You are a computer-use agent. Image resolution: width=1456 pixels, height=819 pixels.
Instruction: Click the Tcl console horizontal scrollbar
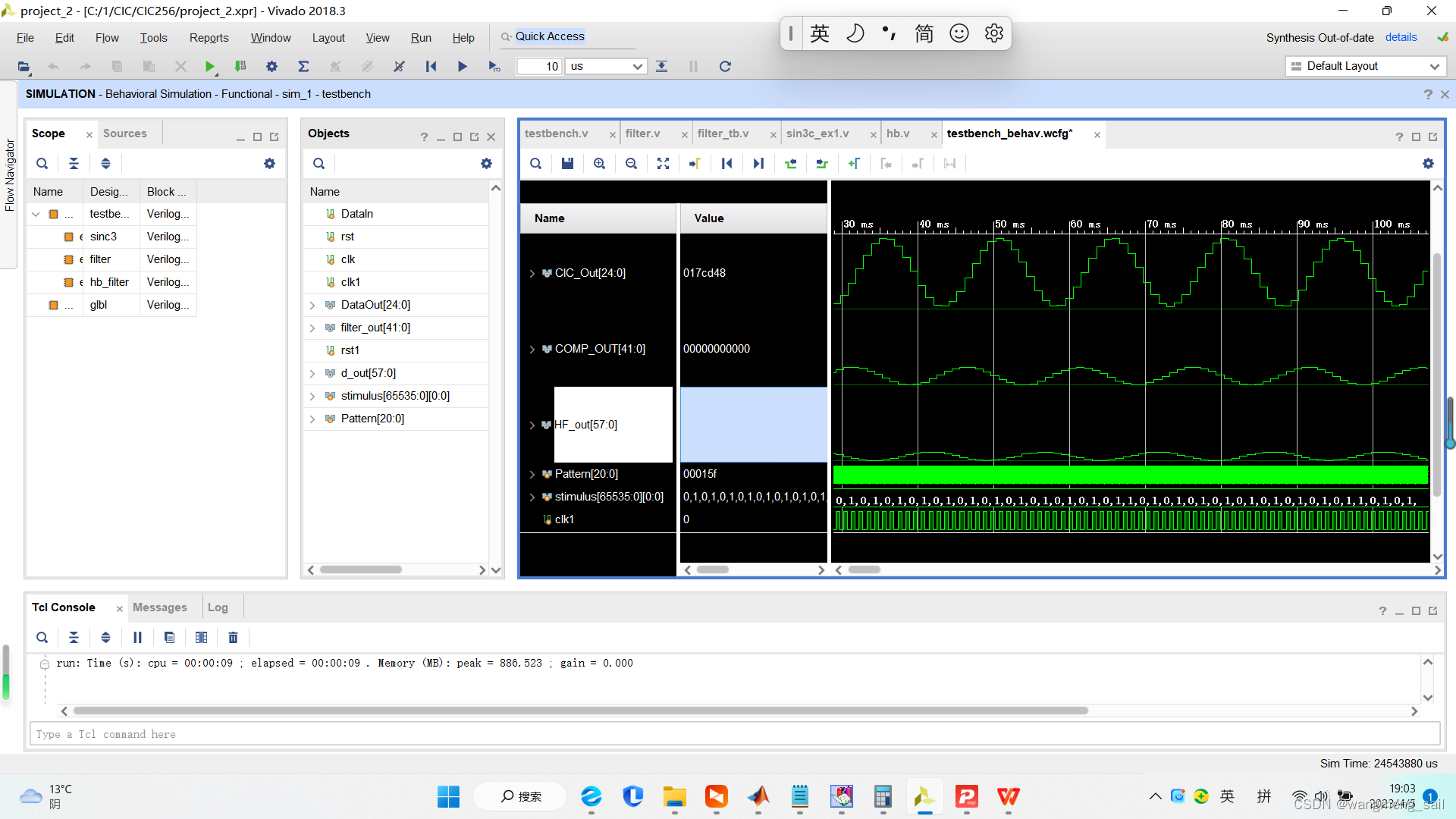[580, 711]
